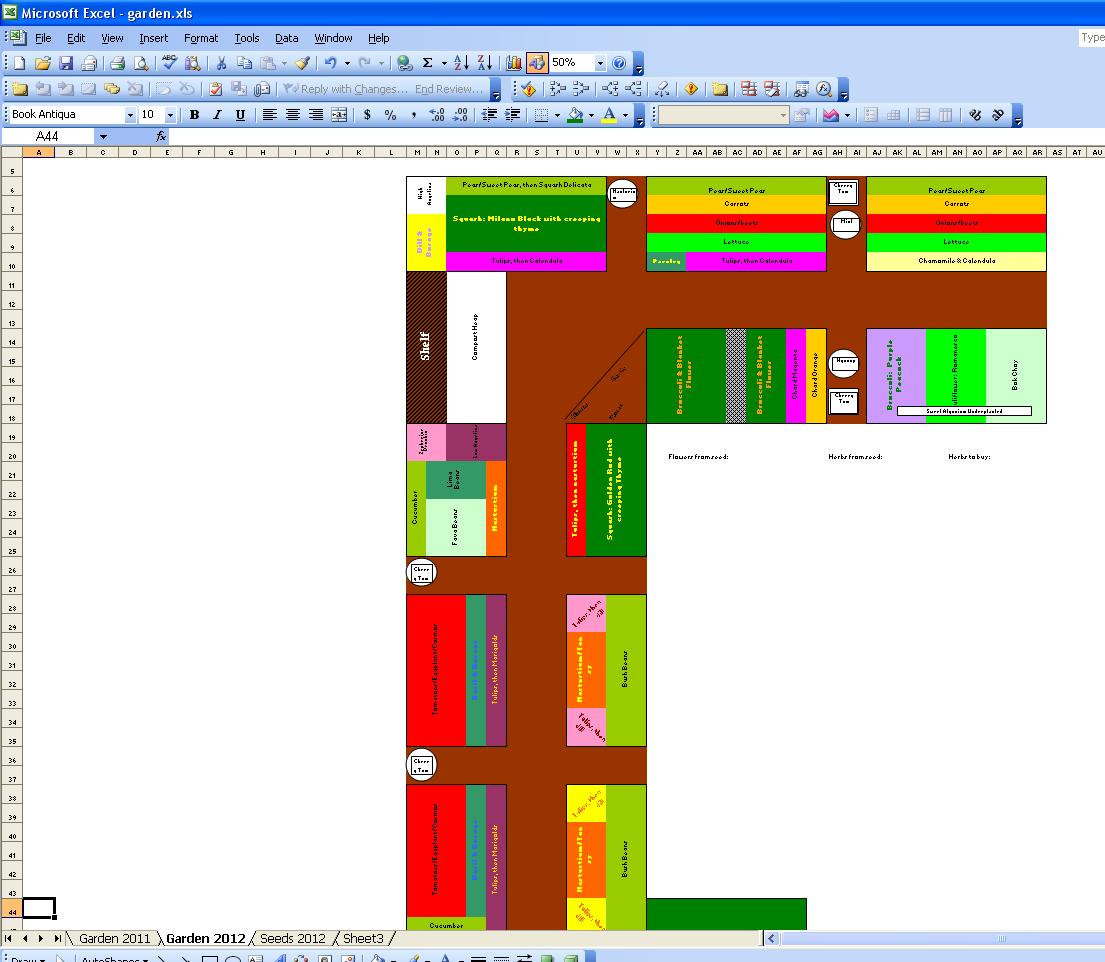Launch the Chart Wizard icon
Screen dimensions: 1105x962
(514, 63)
